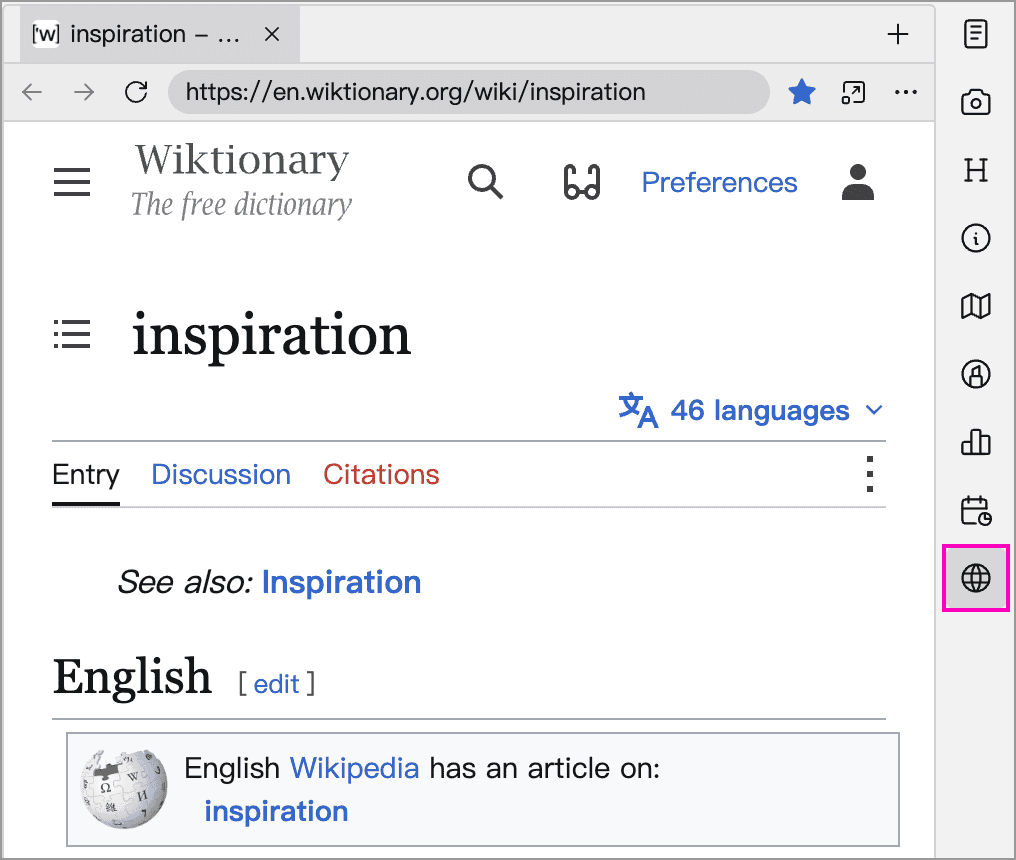Reload the page with the refresh icon
The image size is (1016, 860).
136,92
